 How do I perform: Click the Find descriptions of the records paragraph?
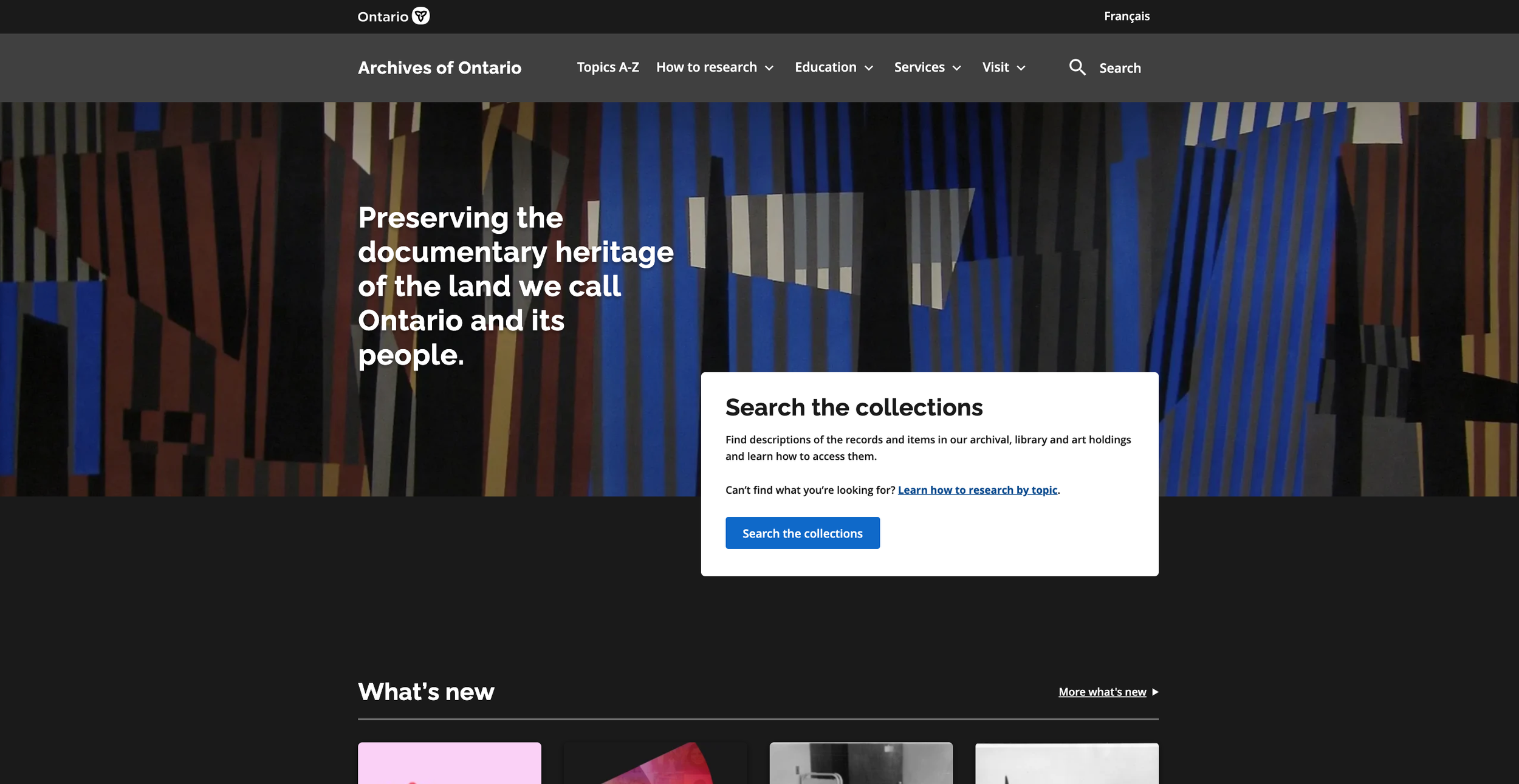[928, 448]
